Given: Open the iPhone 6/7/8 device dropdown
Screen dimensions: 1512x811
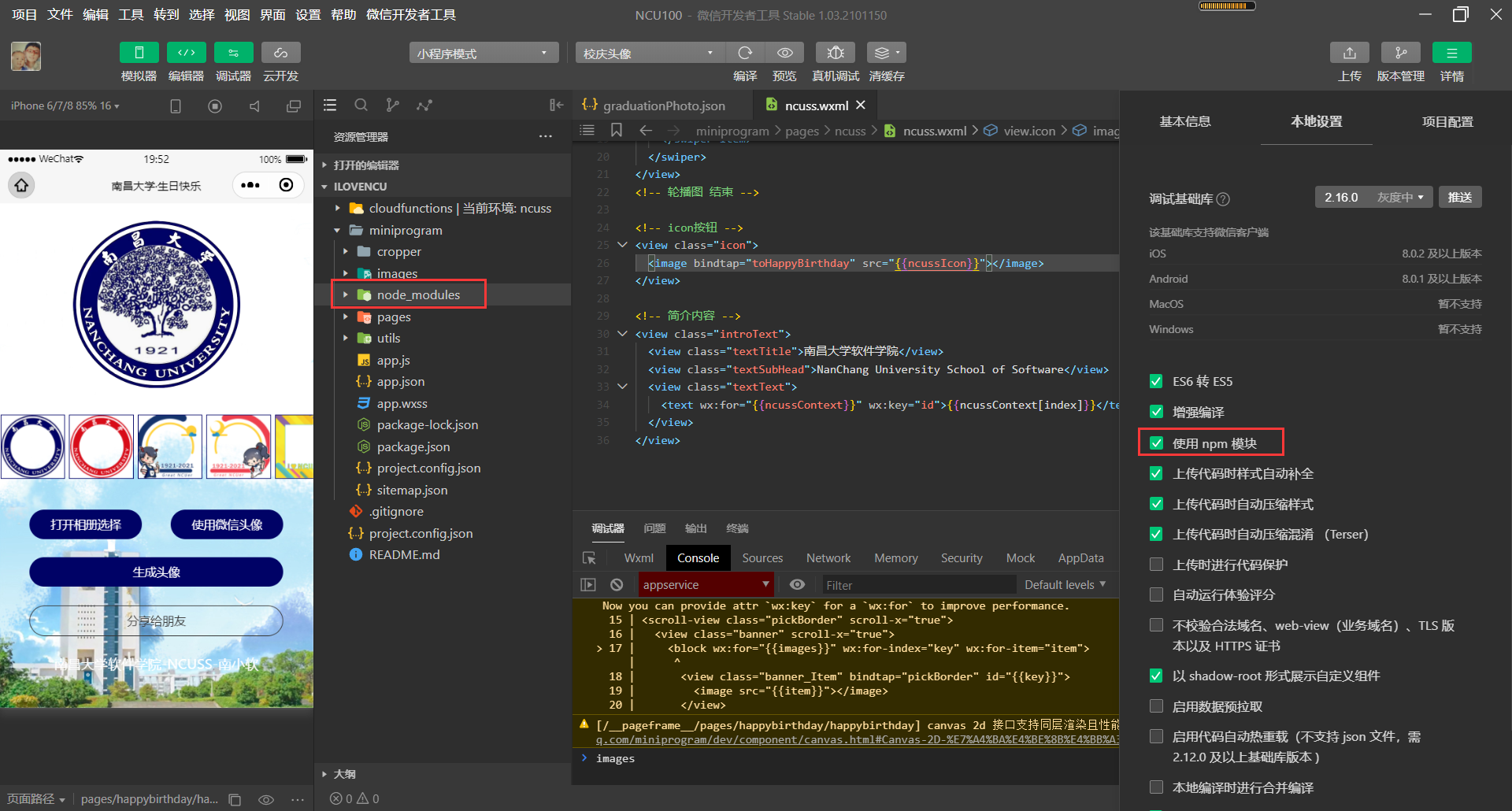Looking at the screenshot, I should (x=63, y=105).
